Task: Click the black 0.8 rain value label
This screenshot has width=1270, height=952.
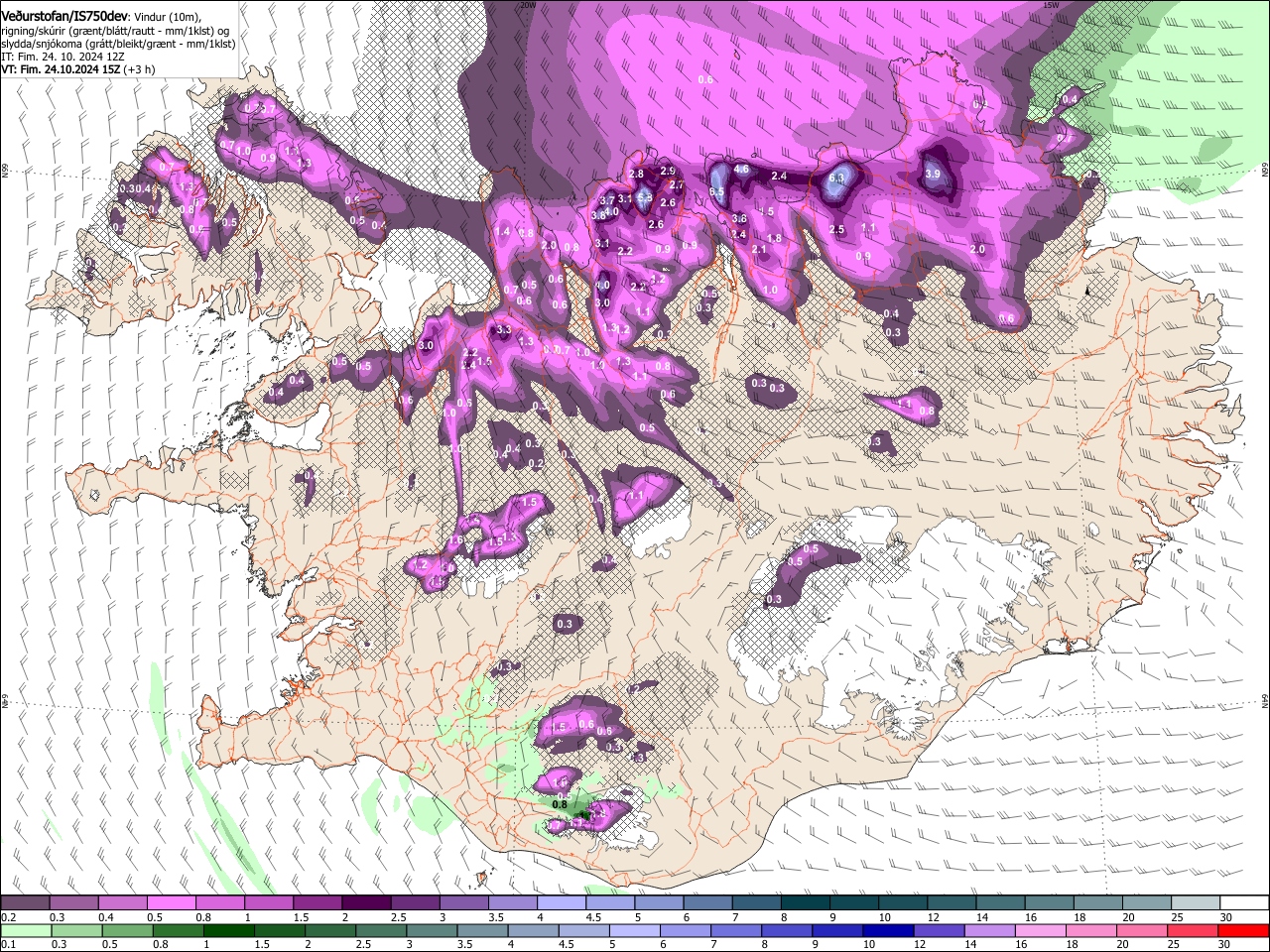Action: point(560,804)
